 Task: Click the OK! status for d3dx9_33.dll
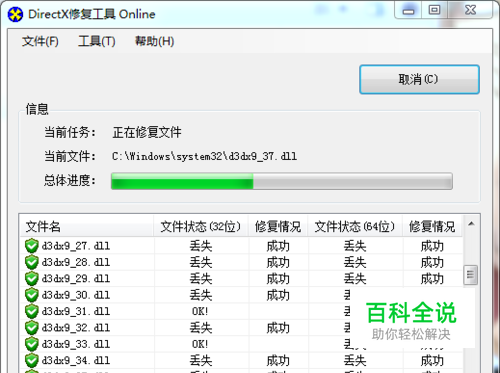click(x=200, y=344)
